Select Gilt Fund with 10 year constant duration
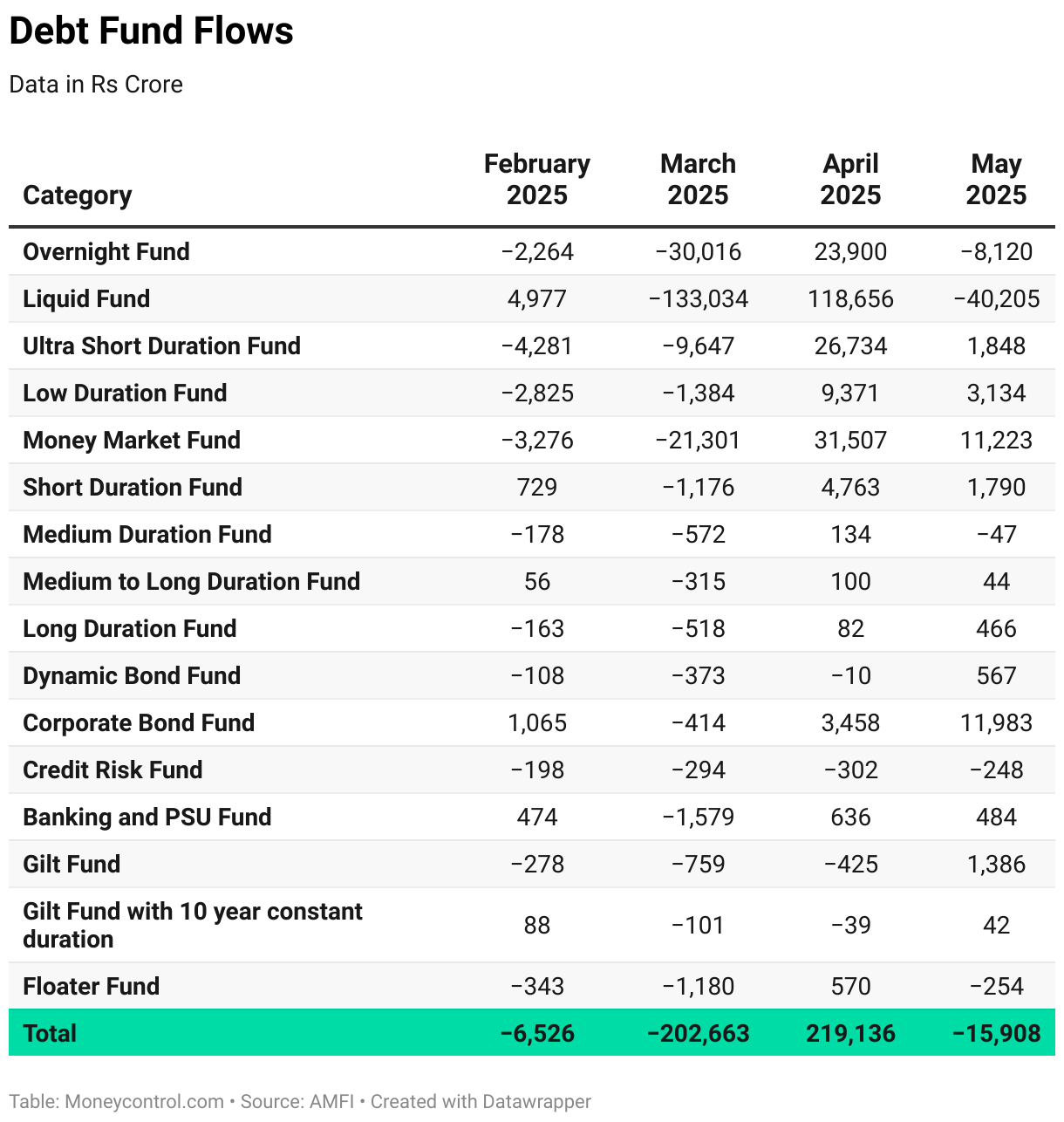This screenshot has height=1122, width=1064. click(x=192, y=925)
